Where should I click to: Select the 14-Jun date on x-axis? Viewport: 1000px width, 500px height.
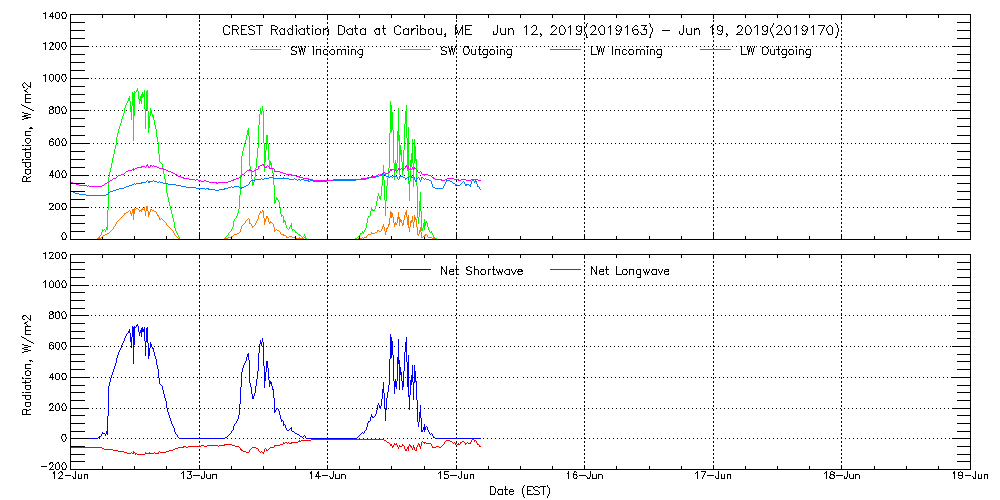tap(328, 475)
